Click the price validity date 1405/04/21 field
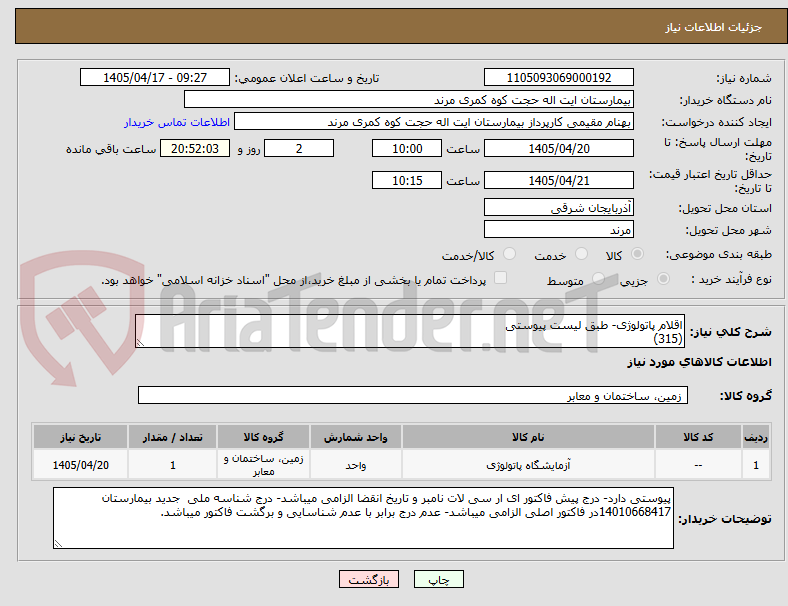The height and width of the screenshot is (606, 788). [x=559, y=180]
